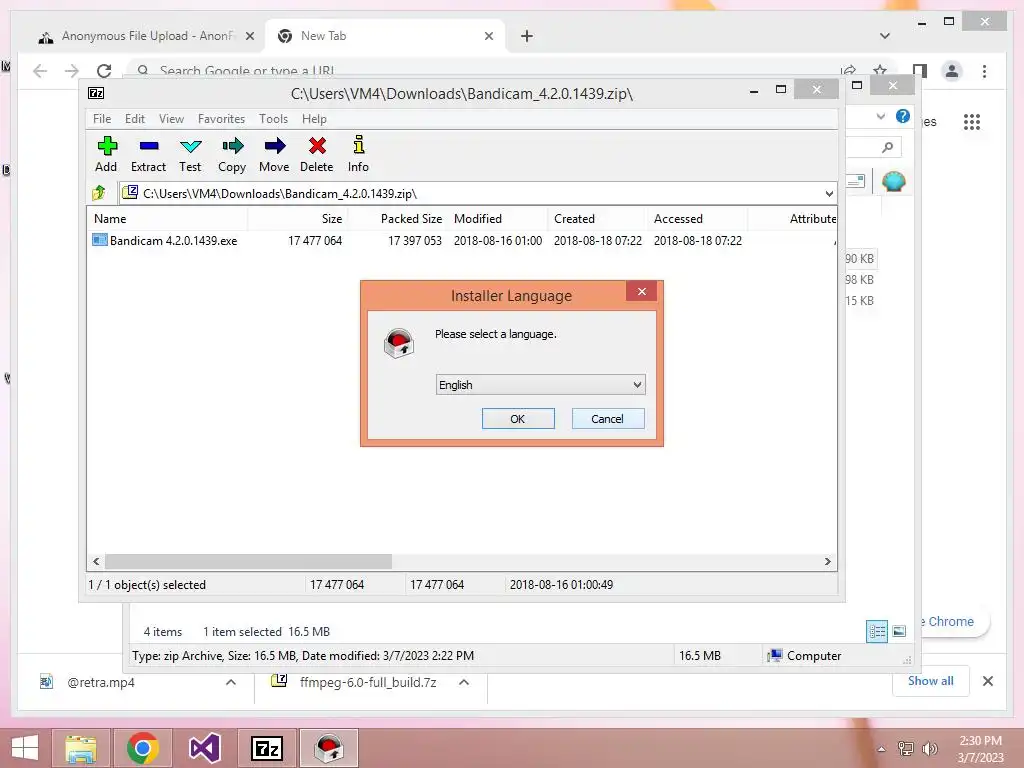Screen dimensions: 1024x768
Task: Switch to Bandicam installer in the taskbar
Action: click(x=328, y=748)
